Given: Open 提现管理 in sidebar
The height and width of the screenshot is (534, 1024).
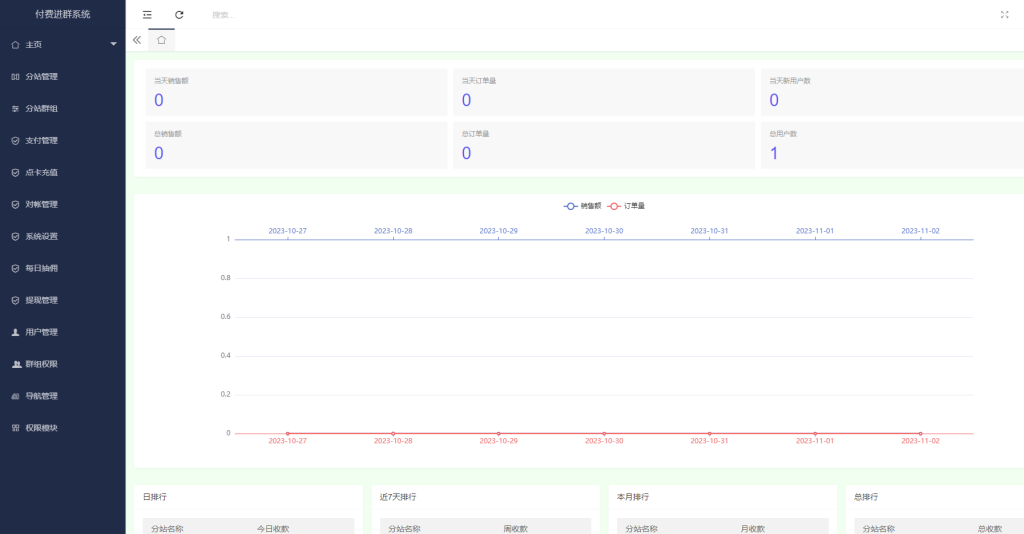Looking at the screenshot, I should point(41,300).
